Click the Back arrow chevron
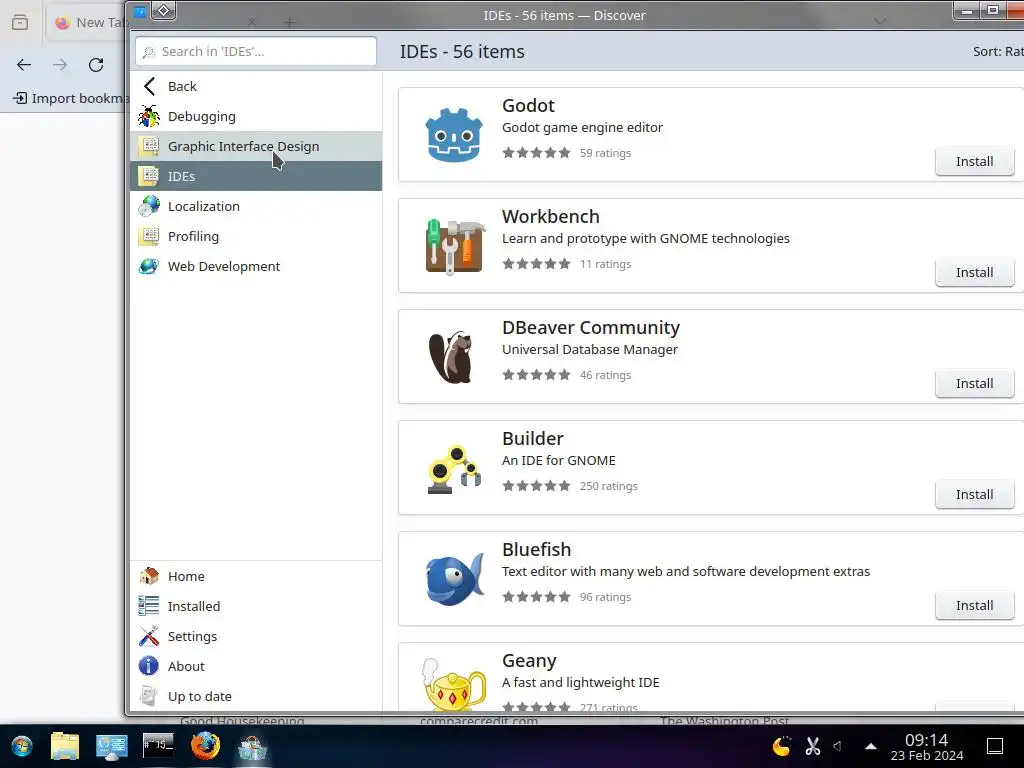Screen dimensions: 1024x768 [150, 86]
